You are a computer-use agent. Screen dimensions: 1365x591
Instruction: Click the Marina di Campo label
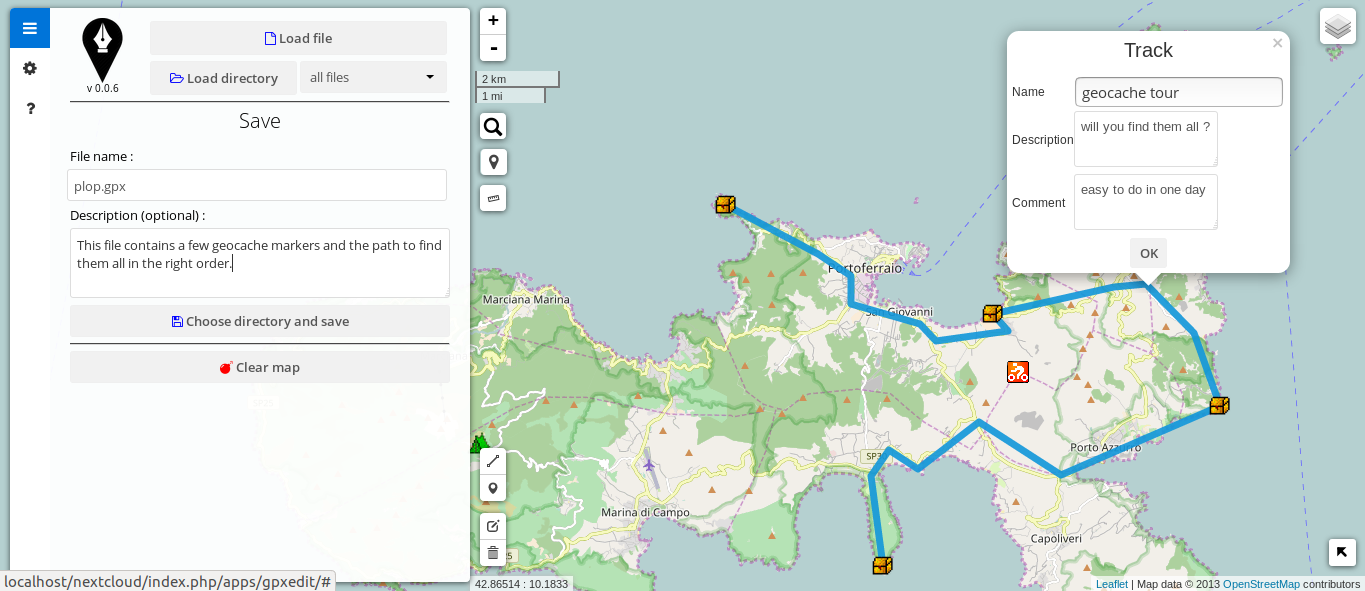pos(646,512)
